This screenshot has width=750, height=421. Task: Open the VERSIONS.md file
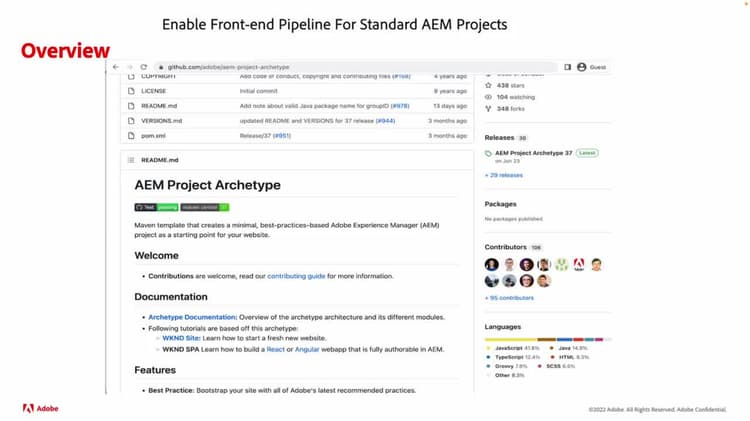(161, 120)
